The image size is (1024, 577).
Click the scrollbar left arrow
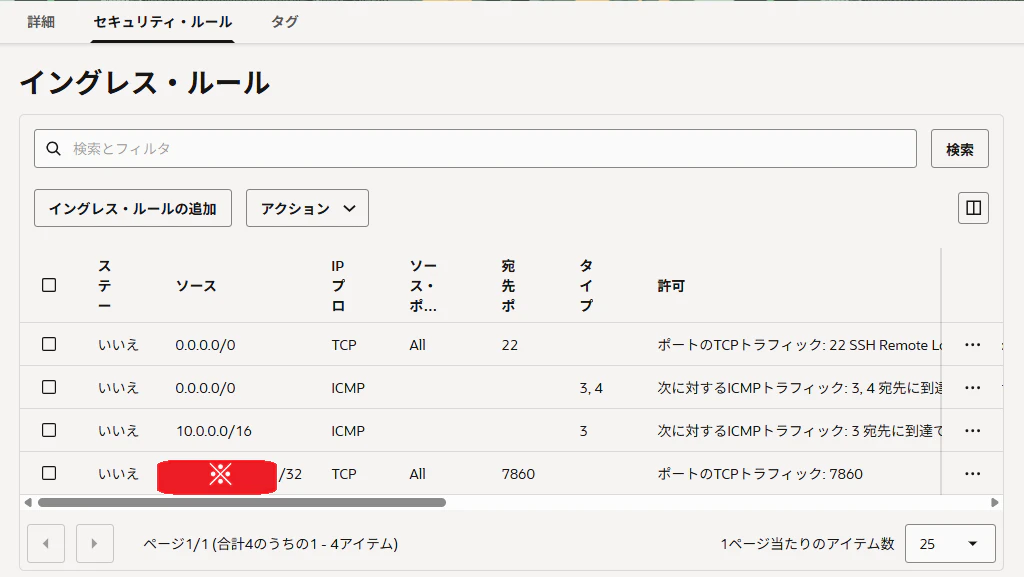click(x=28, y=503)
